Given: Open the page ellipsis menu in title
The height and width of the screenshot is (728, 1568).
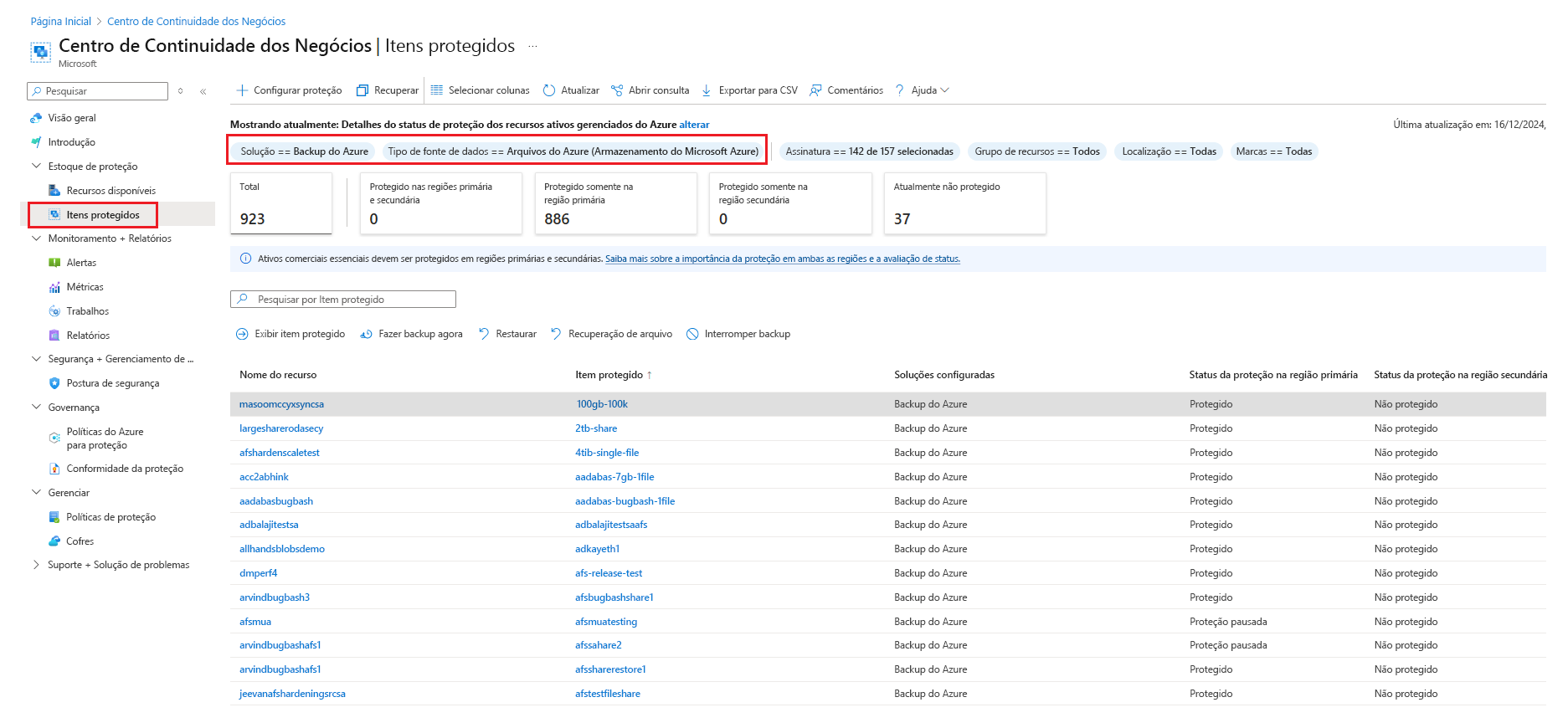Looking at the screenshot, I should tap(532, 46).
